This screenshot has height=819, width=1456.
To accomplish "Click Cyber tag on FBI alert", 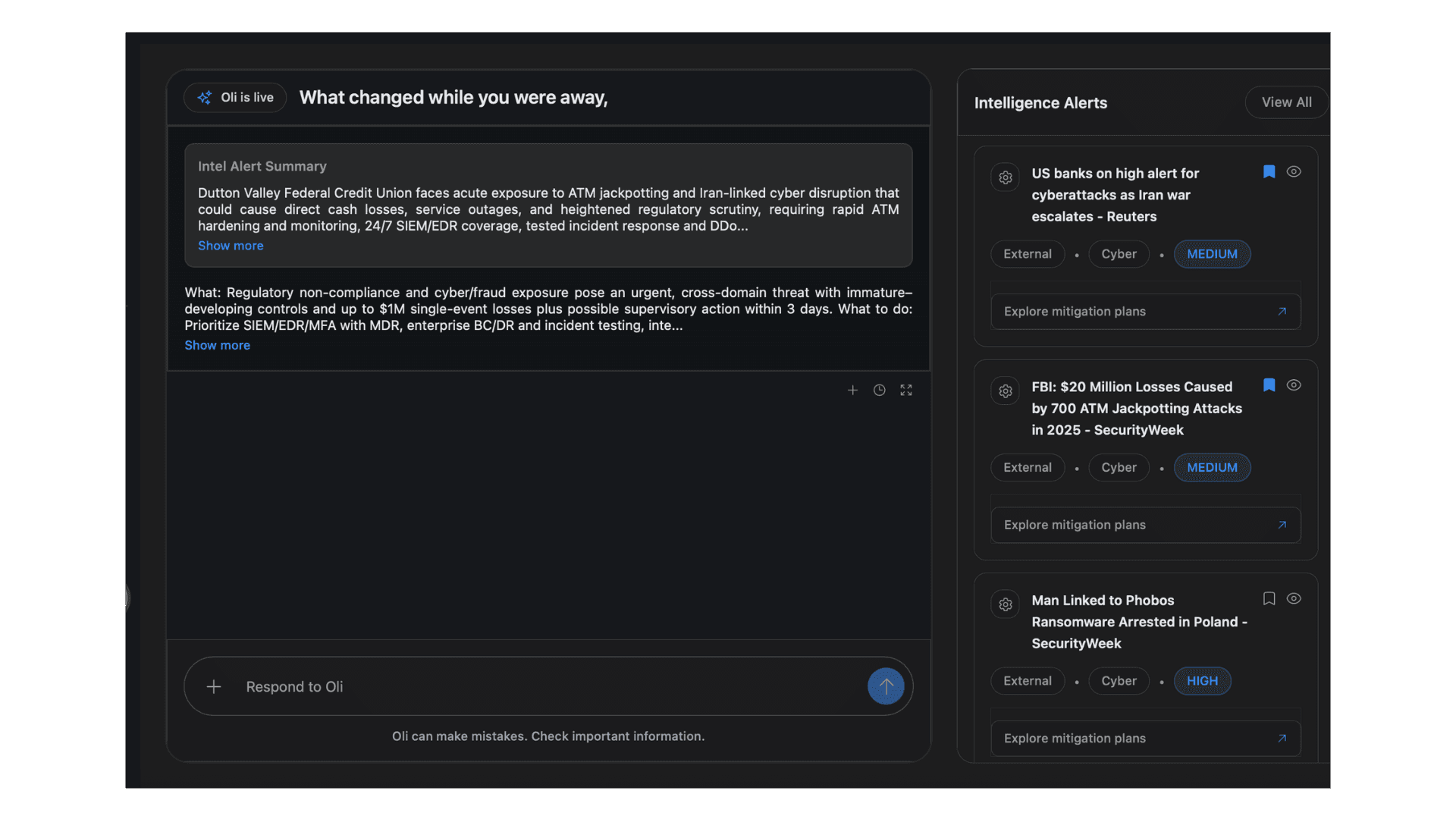I will [x=1119, y=468].
